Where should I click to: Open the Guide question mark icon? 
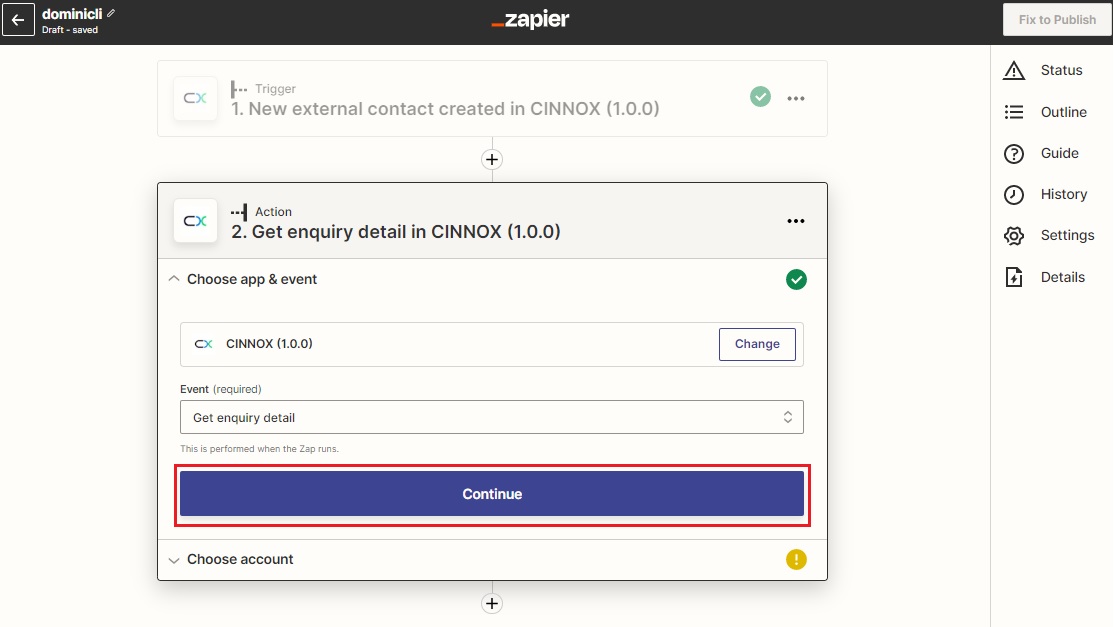(1014, 154)
